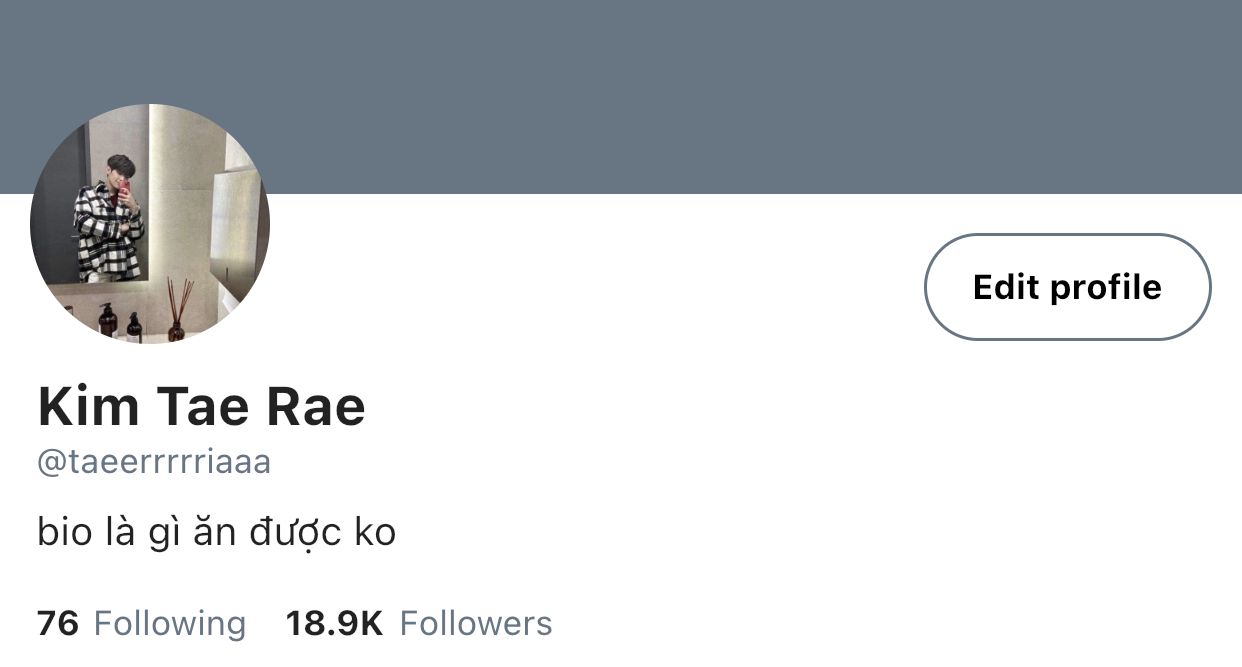Tap the 18.9K follower count number
This screenshot has width=1242, height=667.
(334, 624)
